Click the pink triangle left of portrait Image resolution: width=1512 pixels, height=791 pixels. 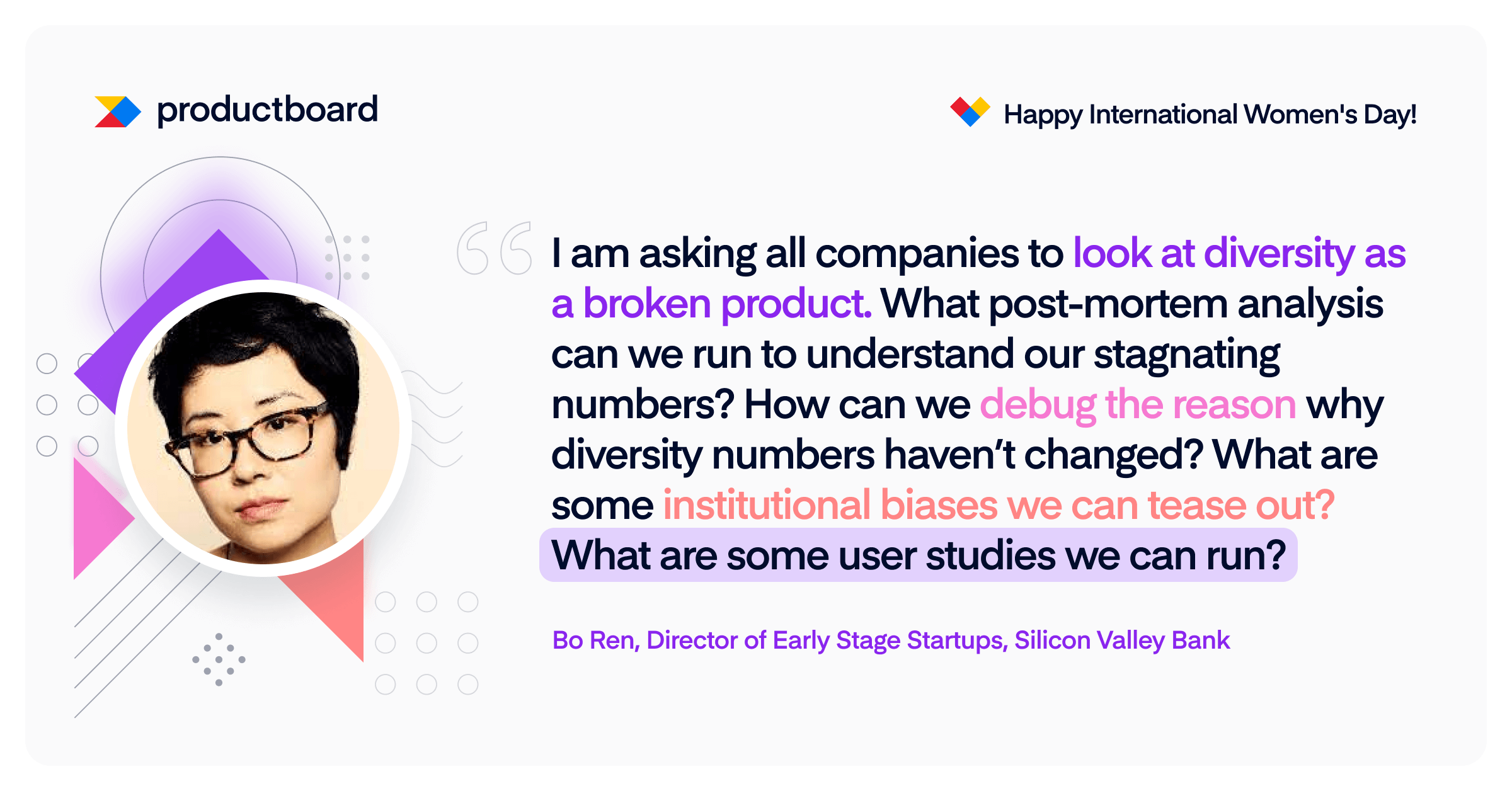[101, 518]
